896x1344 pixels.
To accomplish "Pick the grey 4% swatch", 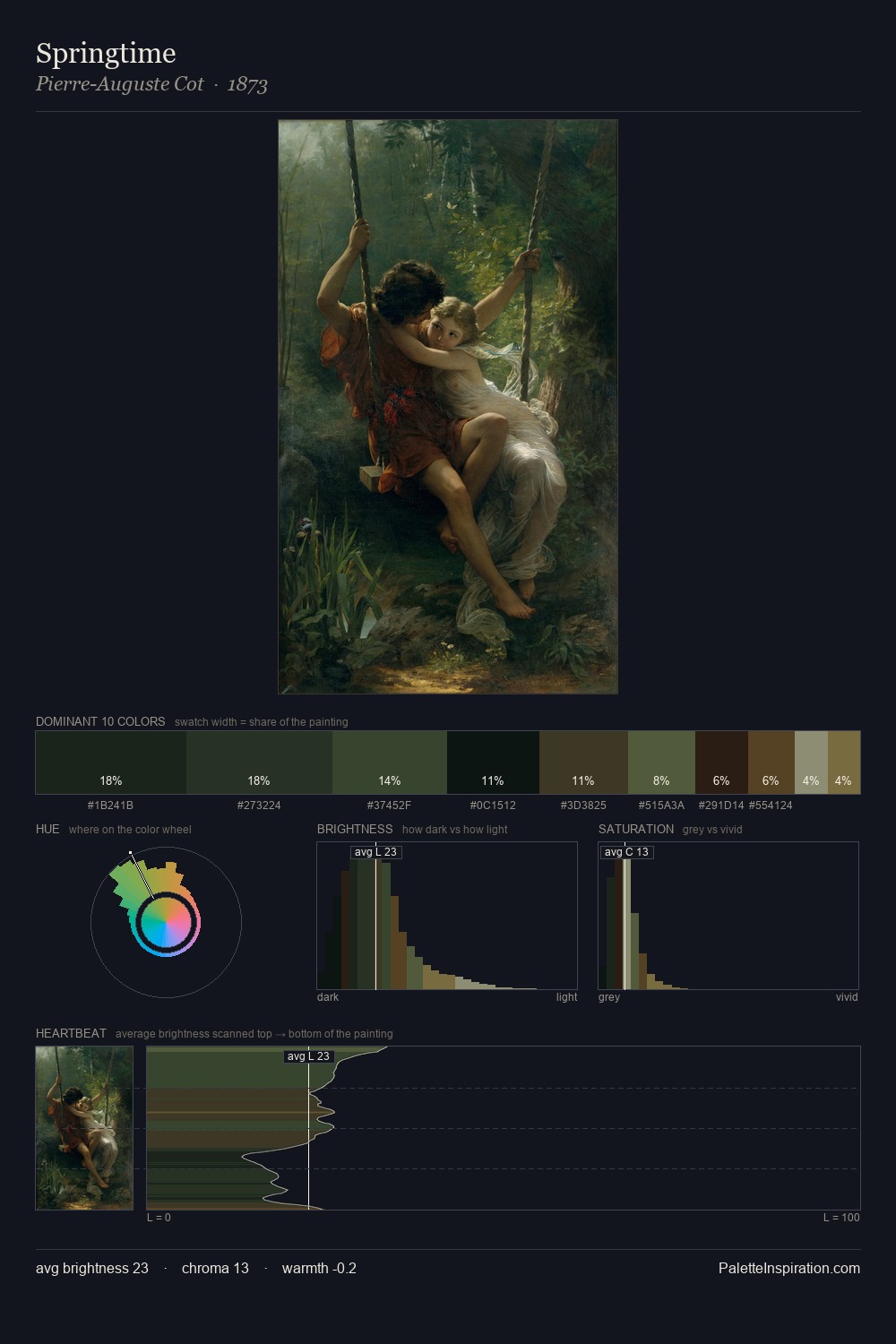I will coord(811,762).
